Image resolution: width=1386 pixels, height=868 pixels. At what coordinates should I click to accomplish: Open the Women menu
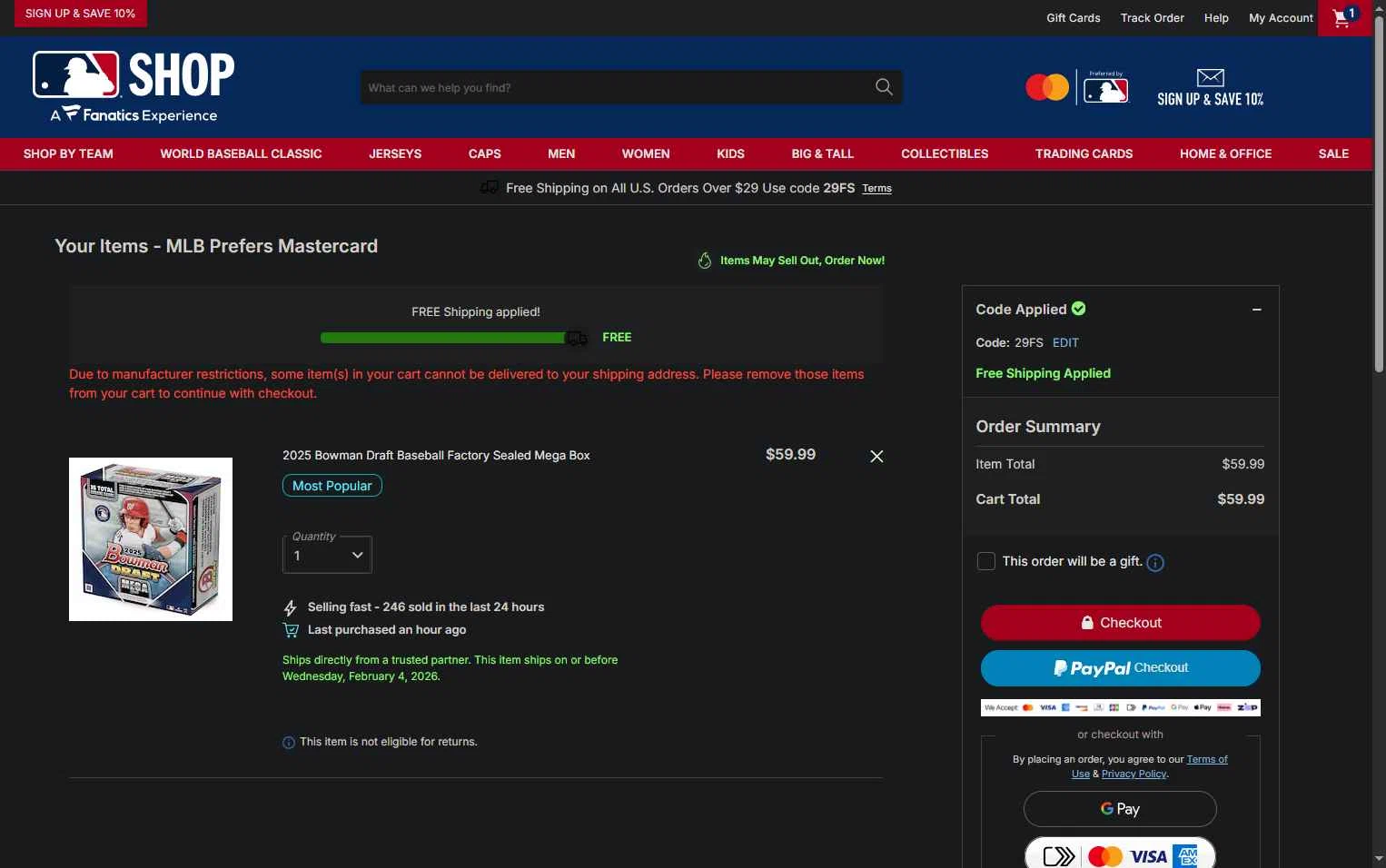(x=646, y=153)
